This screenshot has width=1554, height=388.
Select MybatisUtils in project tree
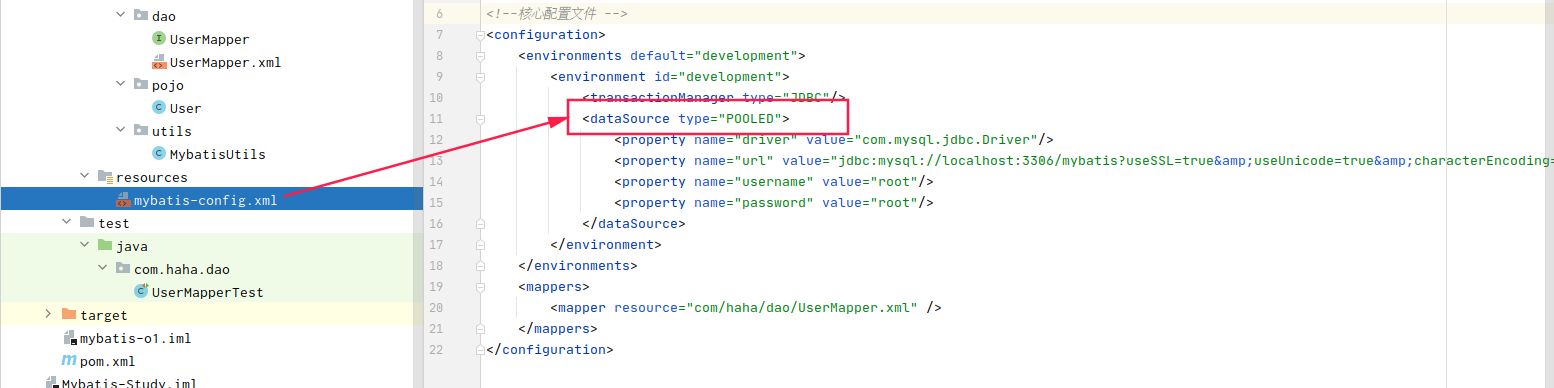click(x=217, y=154)
